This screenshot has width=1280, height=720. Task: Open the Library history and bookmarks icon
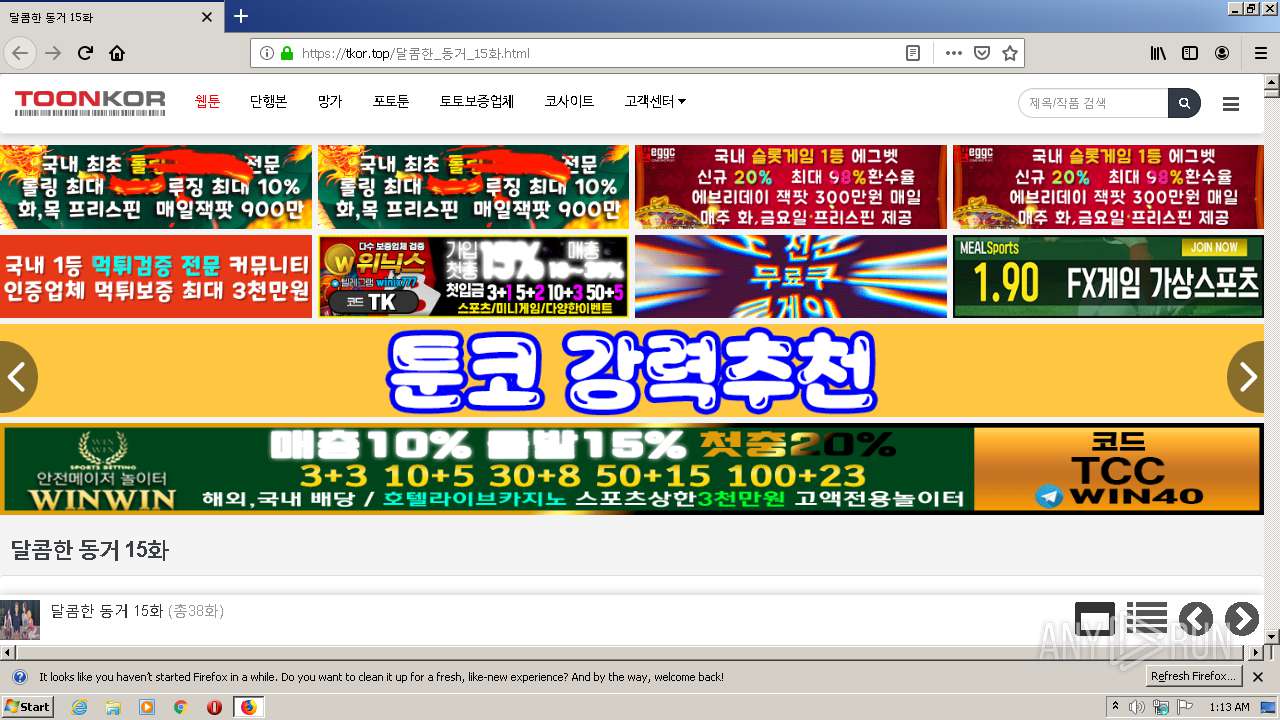coord(1158,53)
